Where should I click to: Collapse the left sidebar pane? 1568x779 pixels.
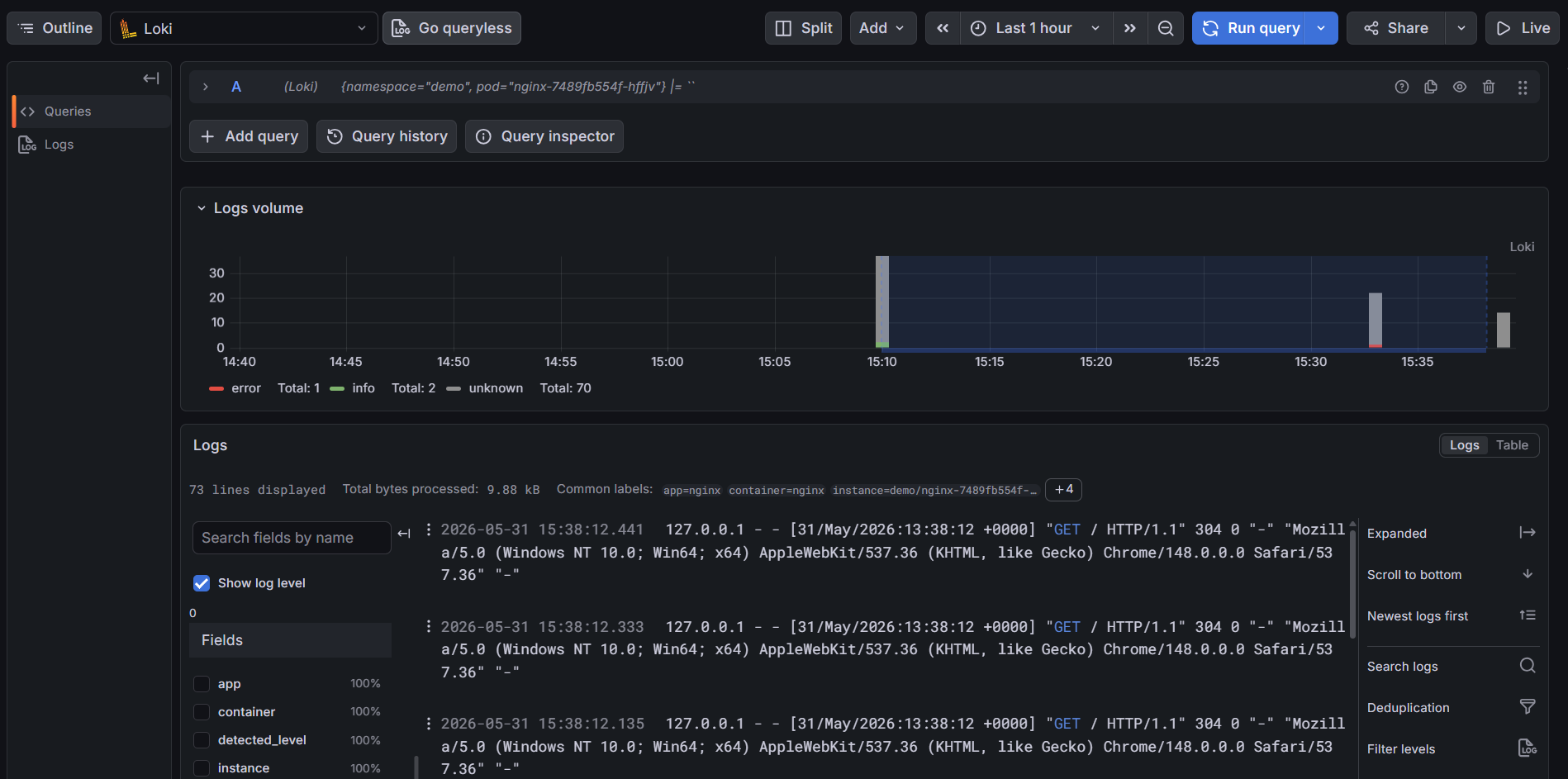tap(151, 78)
